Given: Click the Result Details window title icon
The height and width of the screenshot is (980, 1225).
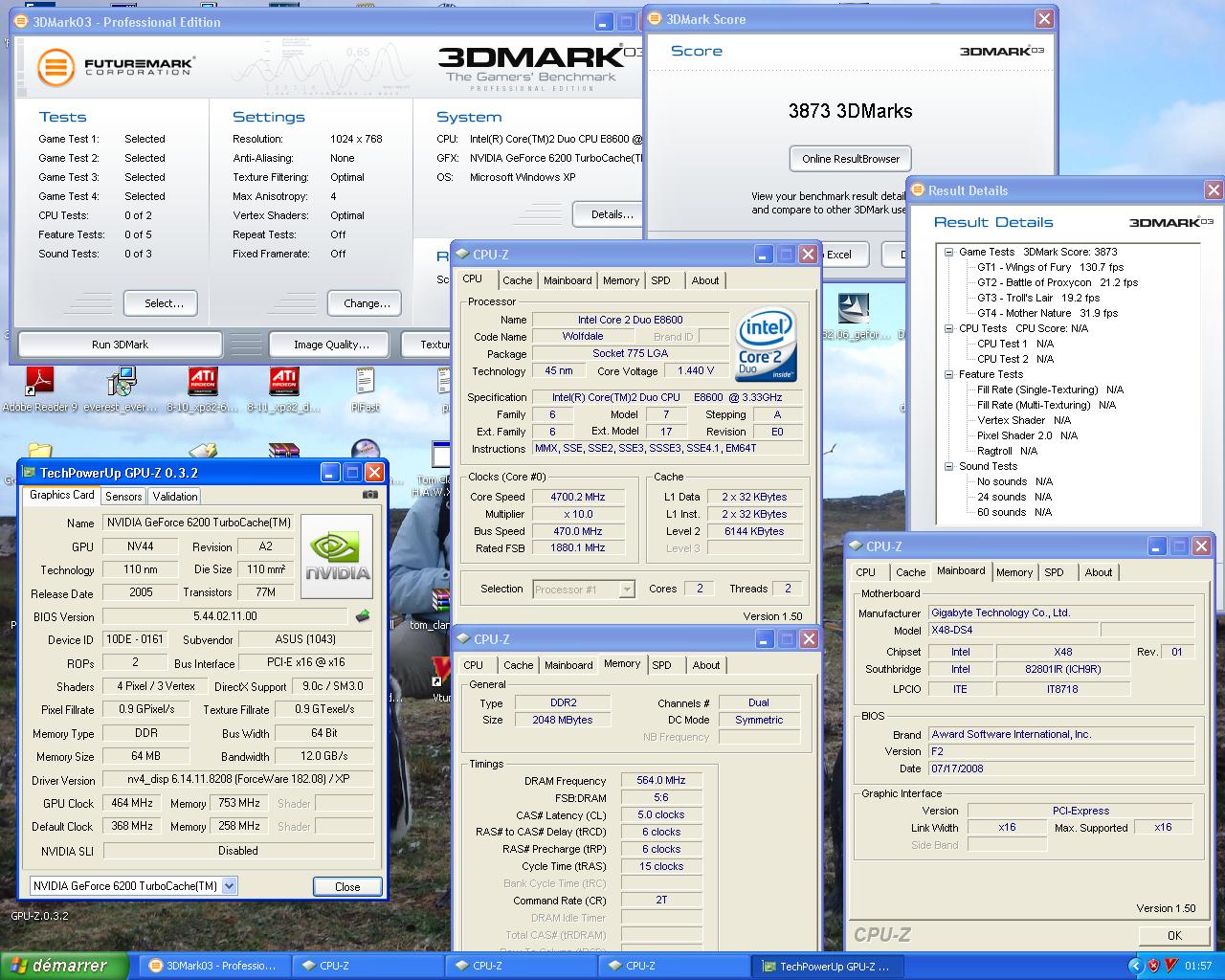Looking at the screenshot, I should pos(918,190).
